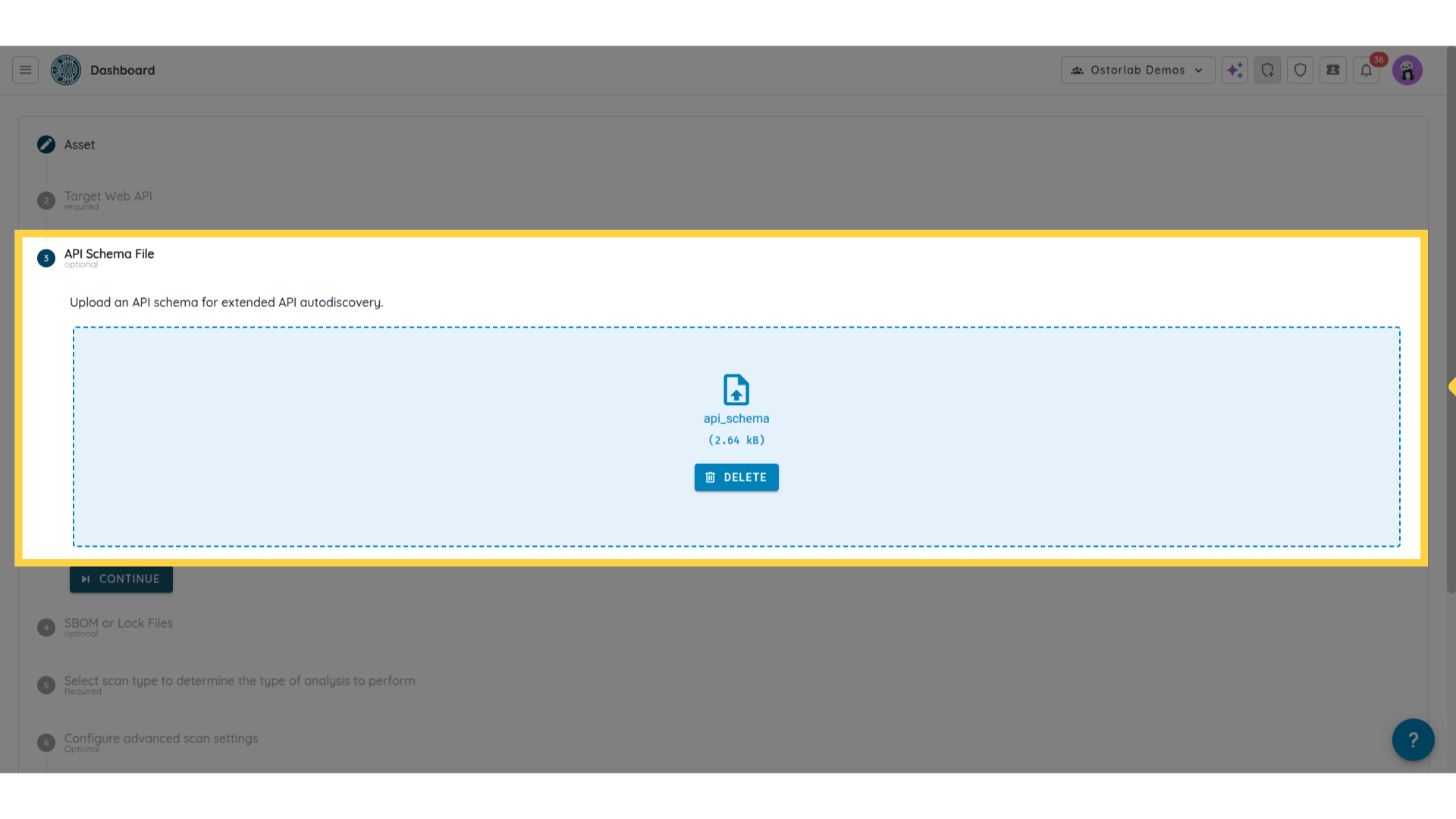
Task: Open the panda user avatar menu
Action: coord(1407,70)
